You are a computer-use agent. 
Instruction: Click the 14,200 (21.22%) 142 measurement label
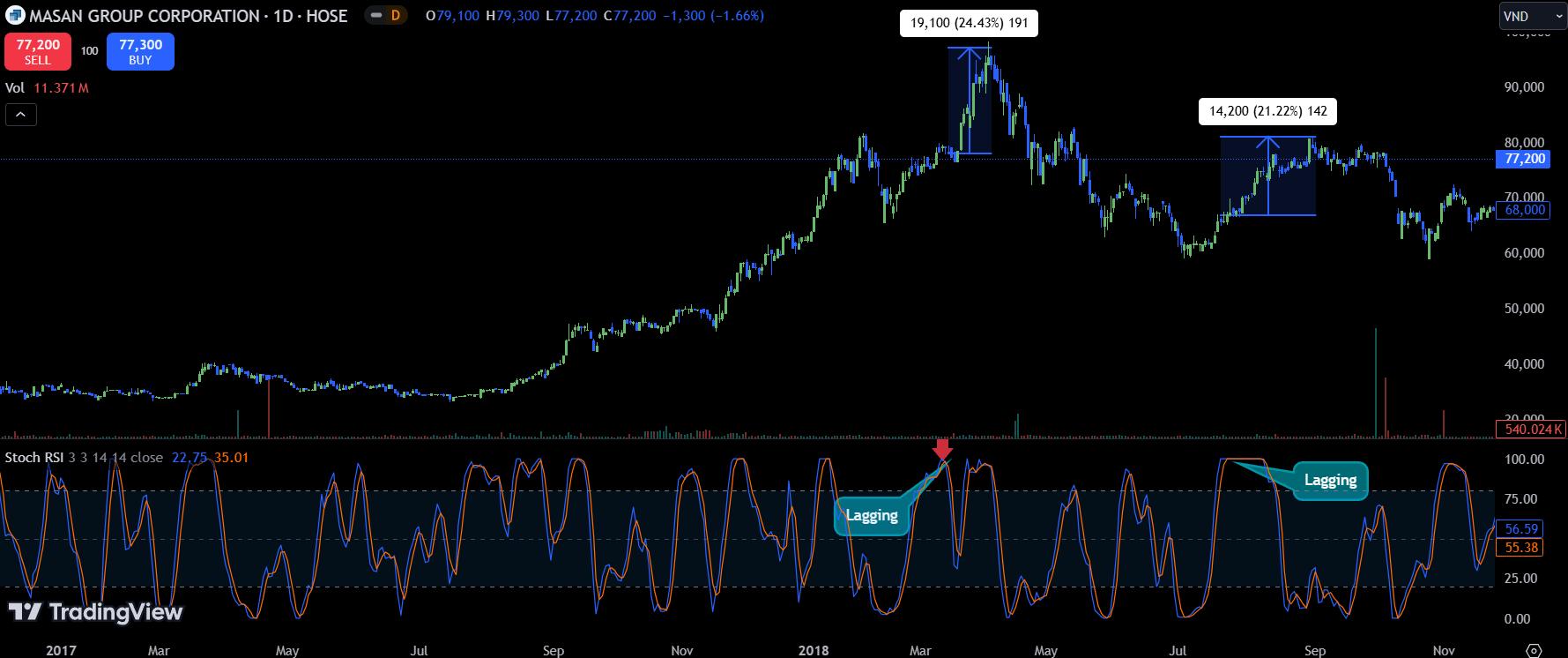[x=1268, y=111]
